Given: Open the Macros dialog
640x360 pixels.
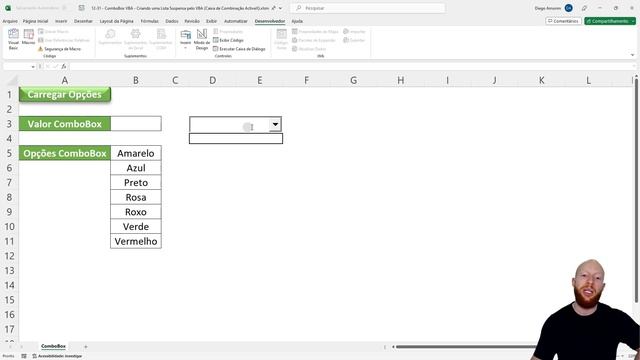Looking at the screenshot, I should (28, 38).
